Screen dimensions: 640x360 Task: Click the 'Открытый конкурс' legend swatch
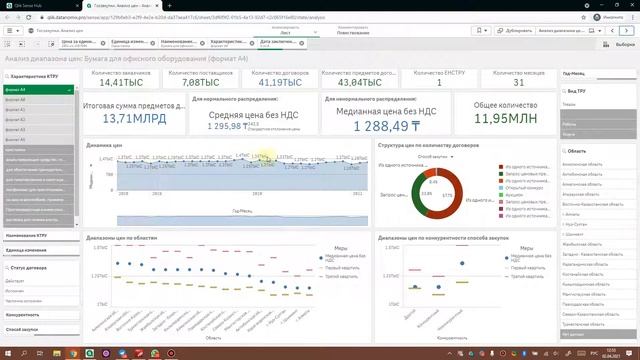(501, 188)
